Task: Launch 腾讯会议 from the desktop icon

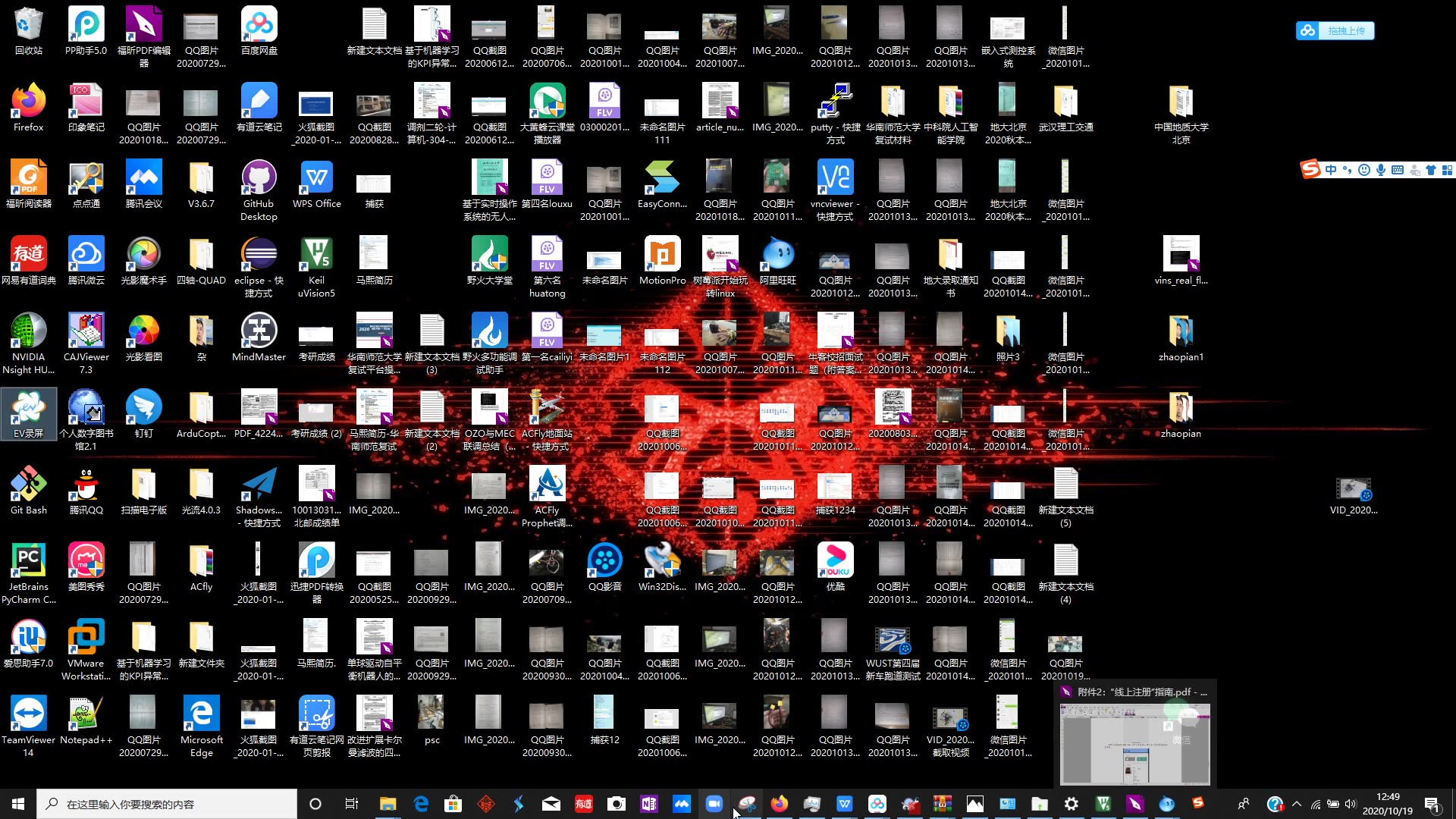Action: [x=143, y=184]
